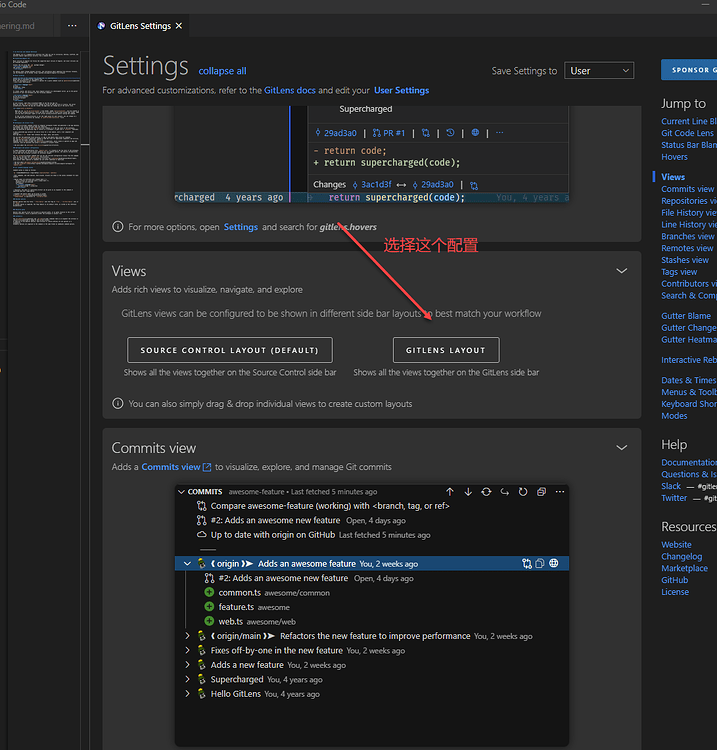Jump to Commits view in sidebar
Image resolution: width=717 pixels, height=750 pixels.
coord(688,189)
